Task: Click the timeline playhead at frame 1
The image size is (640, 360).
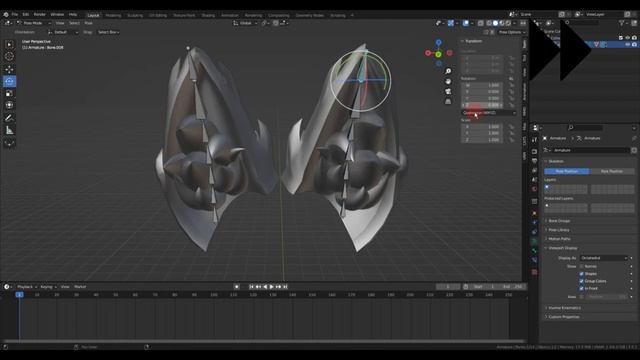Action: click(19, 294)
